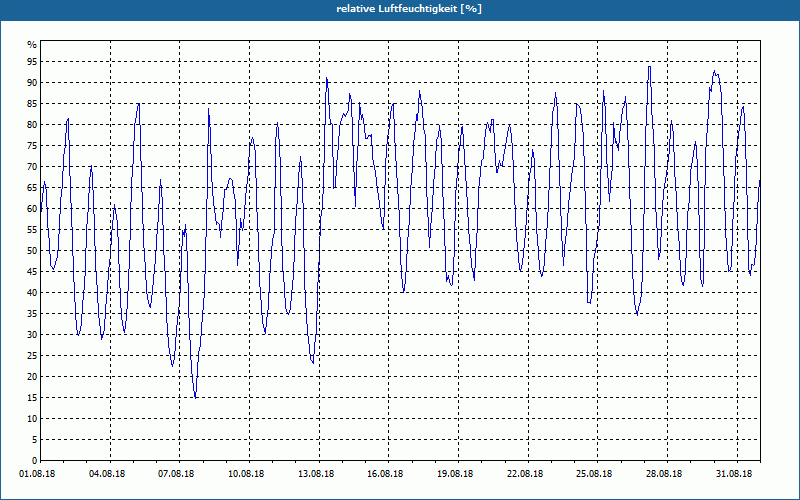Click the x-axis date 10.08.18

coord(246,474)
